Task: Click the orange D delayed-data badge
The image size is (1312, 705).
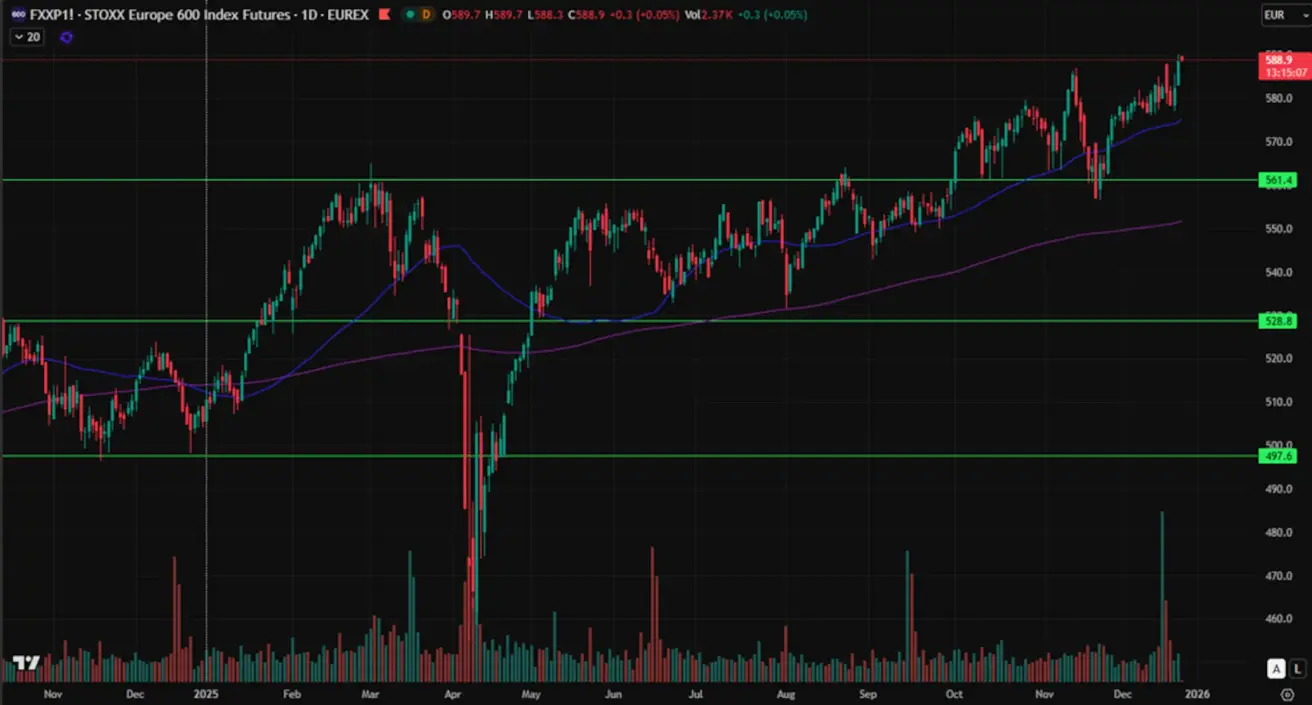Action: click(427, 15)
